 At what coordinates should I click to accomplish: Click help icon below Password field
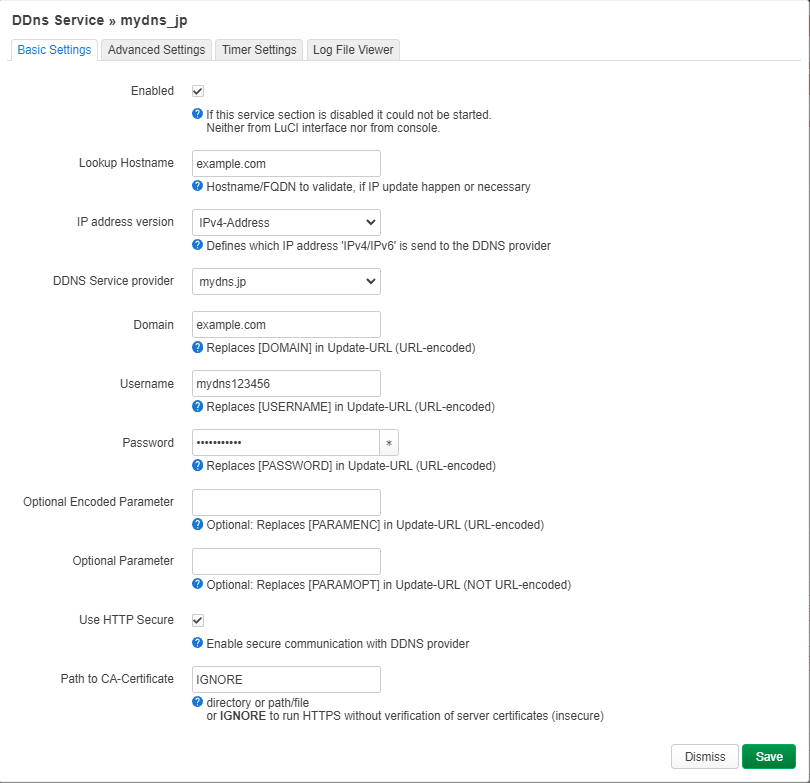coord(198,465)
